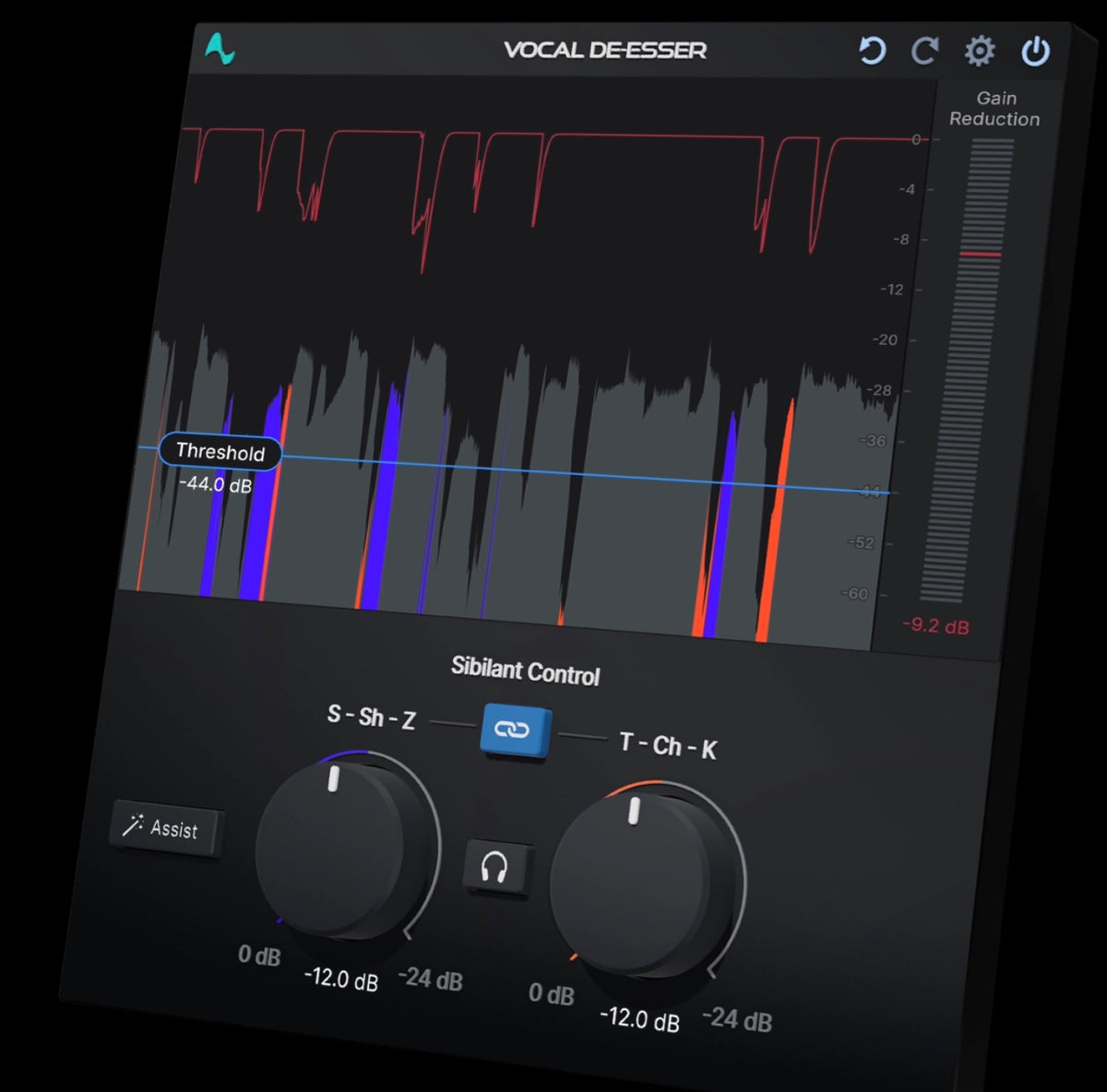1107x1092 pixels.
Task: Open the settings gear menu
Action: tap(979, 53)
